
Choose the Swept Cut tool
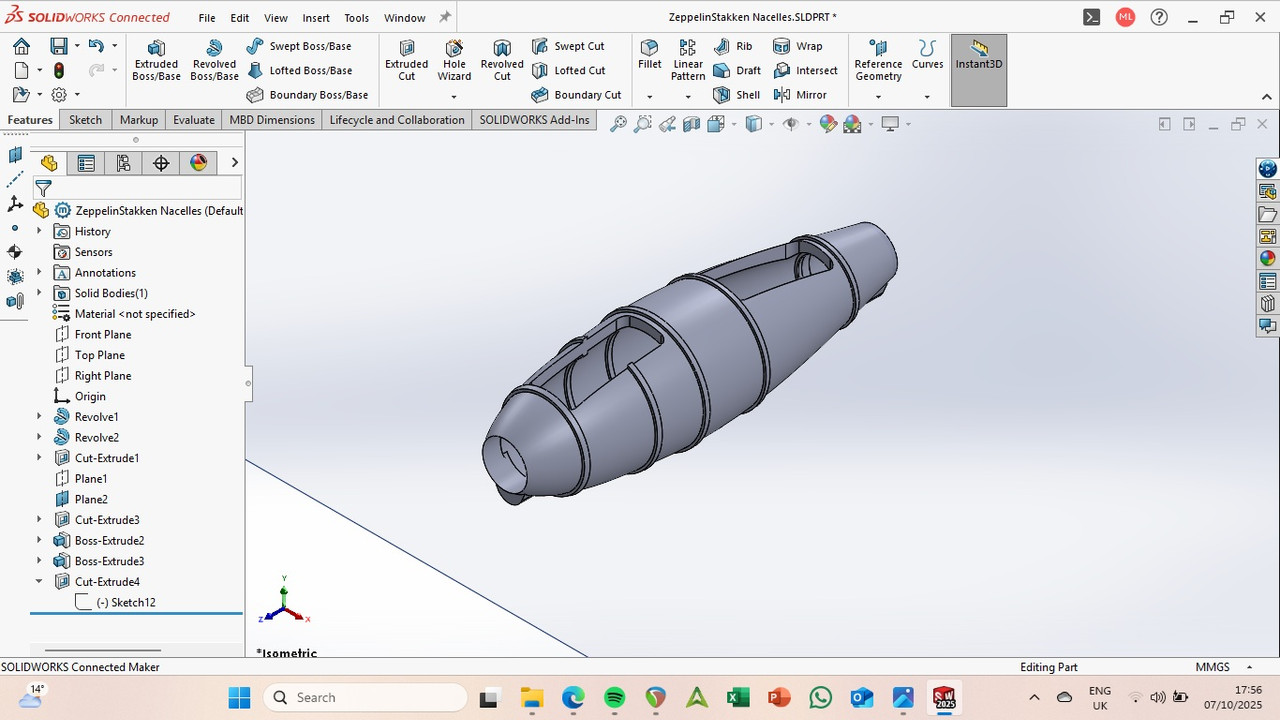568,46
